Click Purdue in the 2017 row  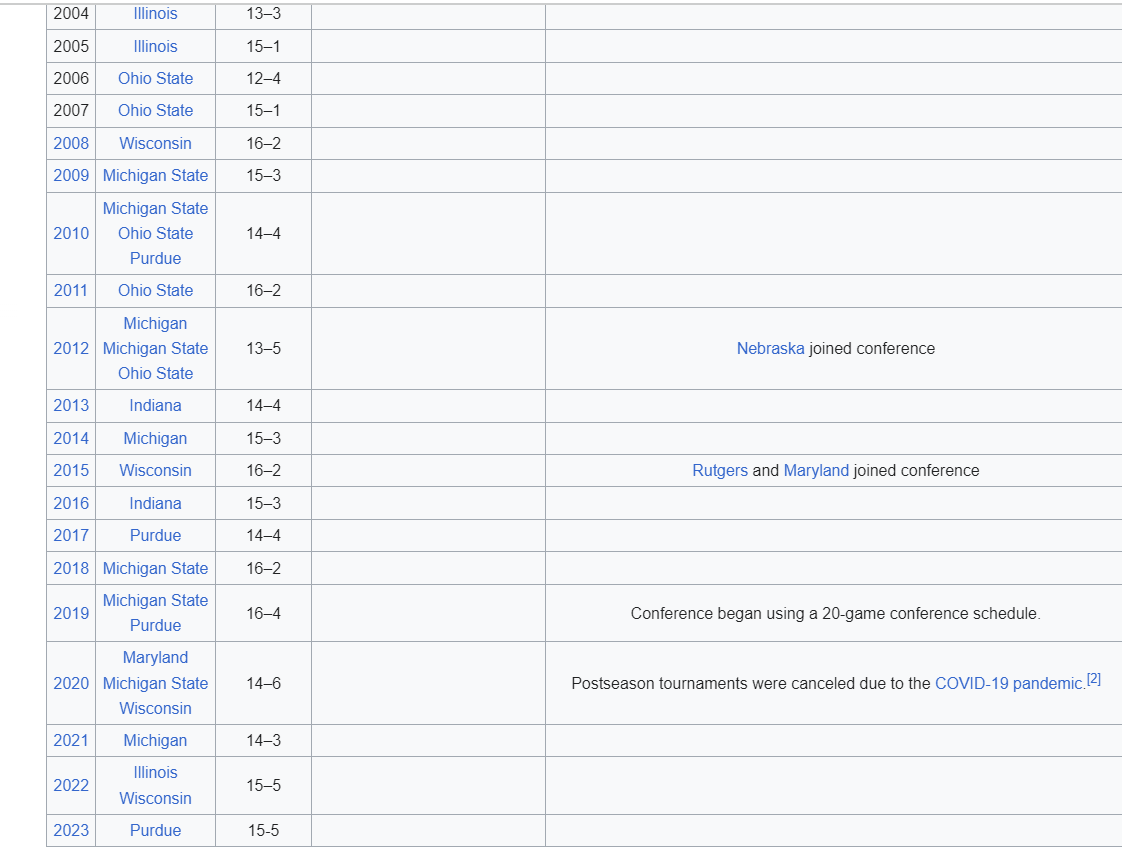[155, 536]
